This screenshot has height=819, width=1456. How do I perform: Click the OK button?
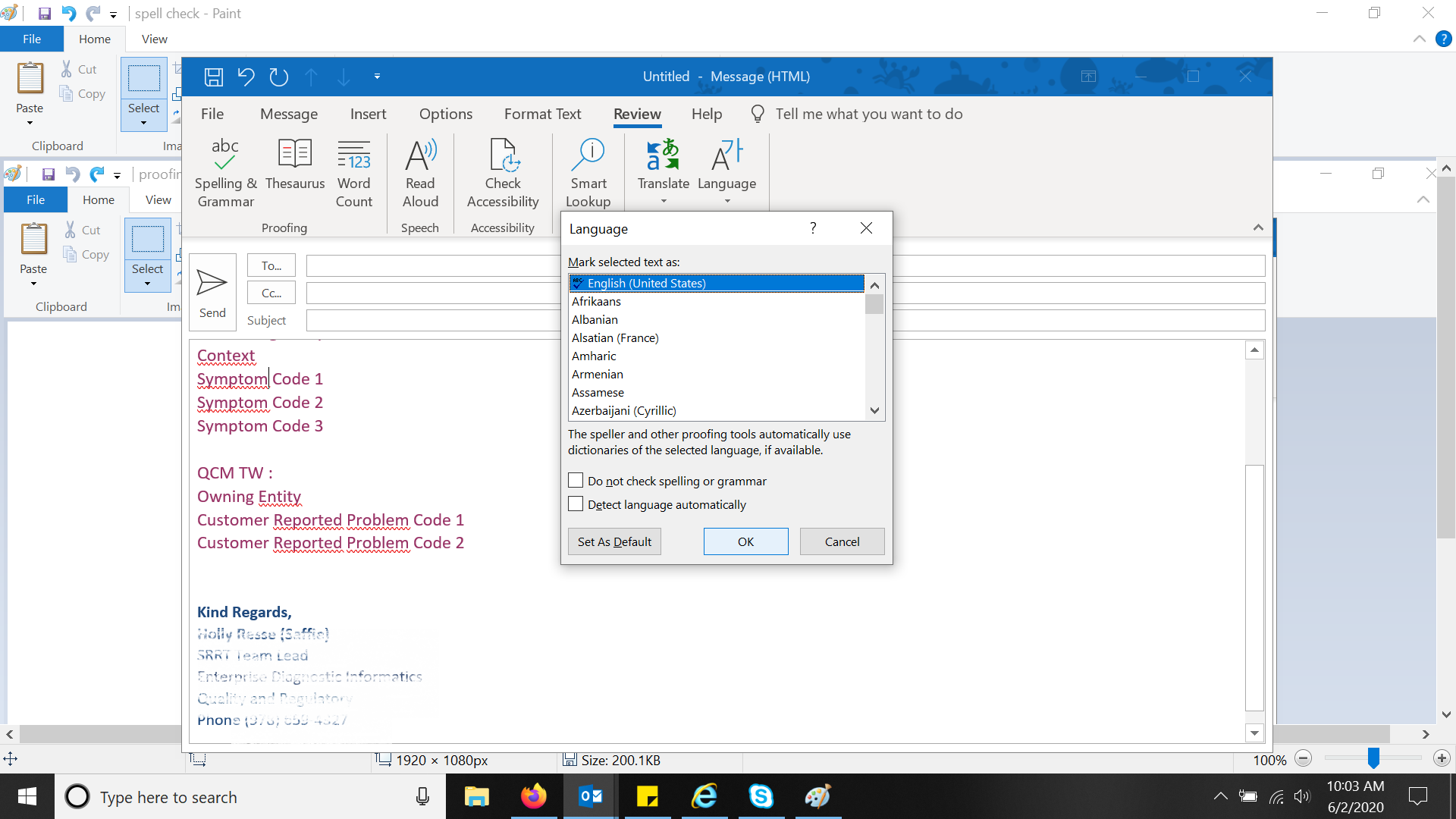745,541
